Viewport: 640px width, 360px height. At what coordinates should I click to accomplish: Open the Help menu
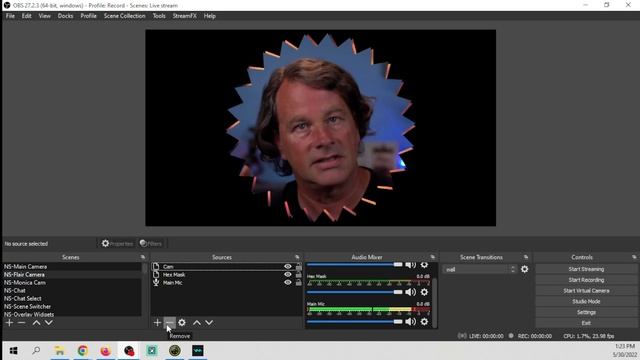coord(210,16)
